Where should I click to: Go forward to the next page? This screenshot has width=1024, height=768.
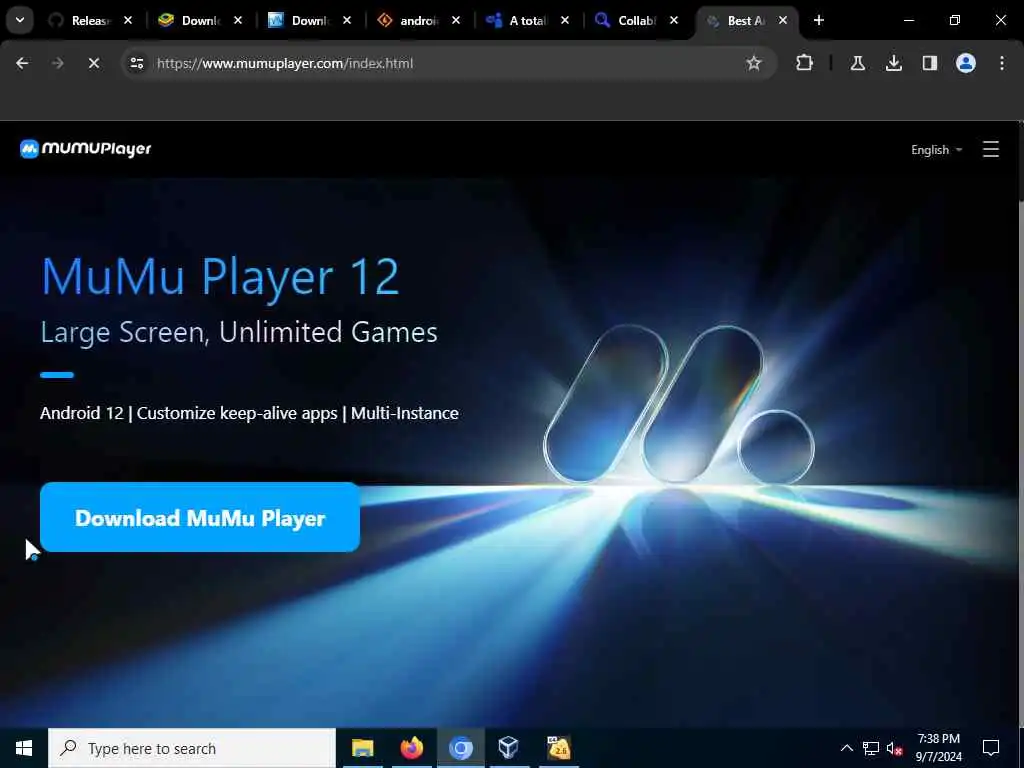(57, 63)
